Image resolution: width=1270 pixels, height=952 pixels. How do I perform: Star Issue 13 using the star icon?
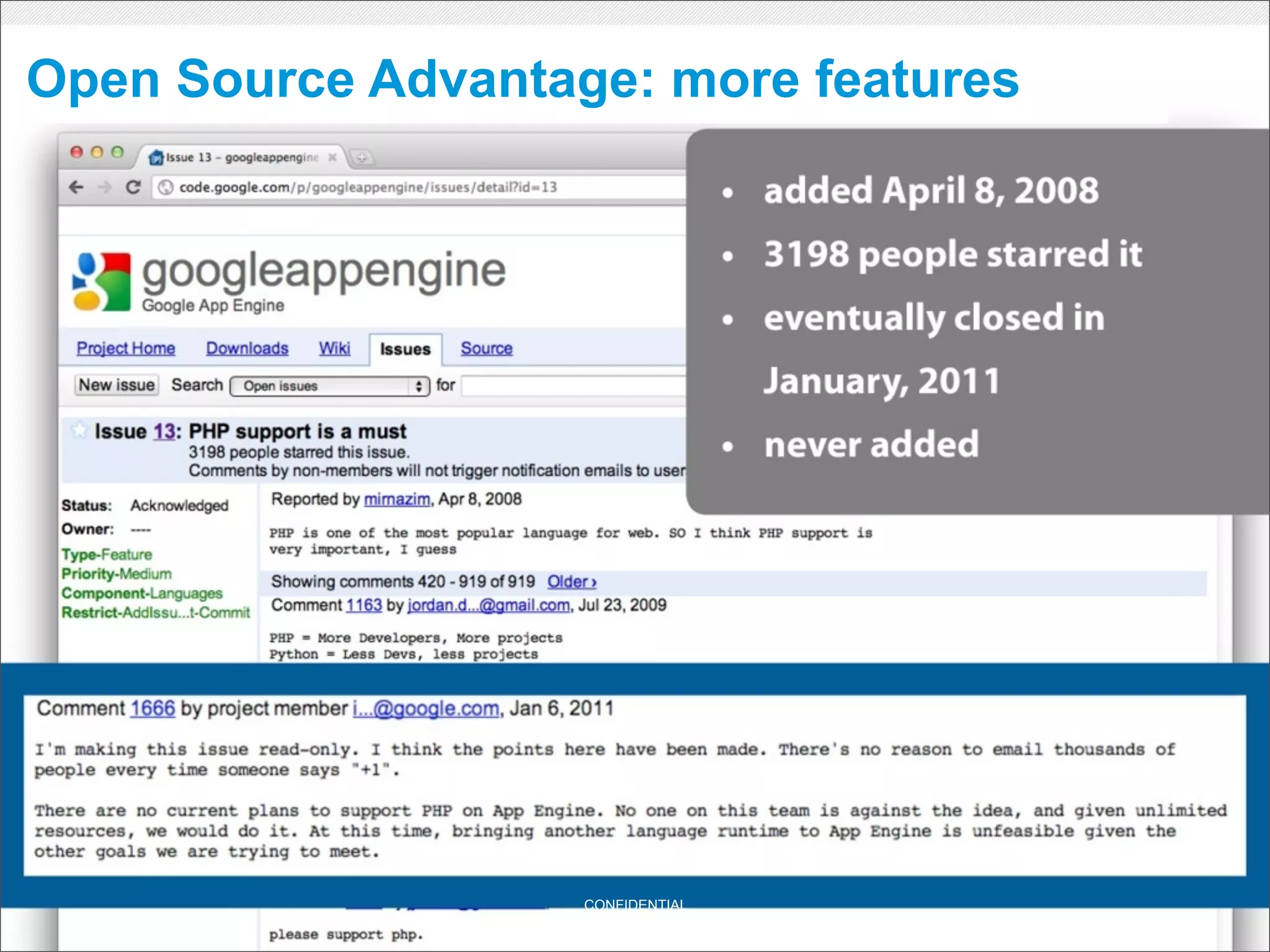79,430
